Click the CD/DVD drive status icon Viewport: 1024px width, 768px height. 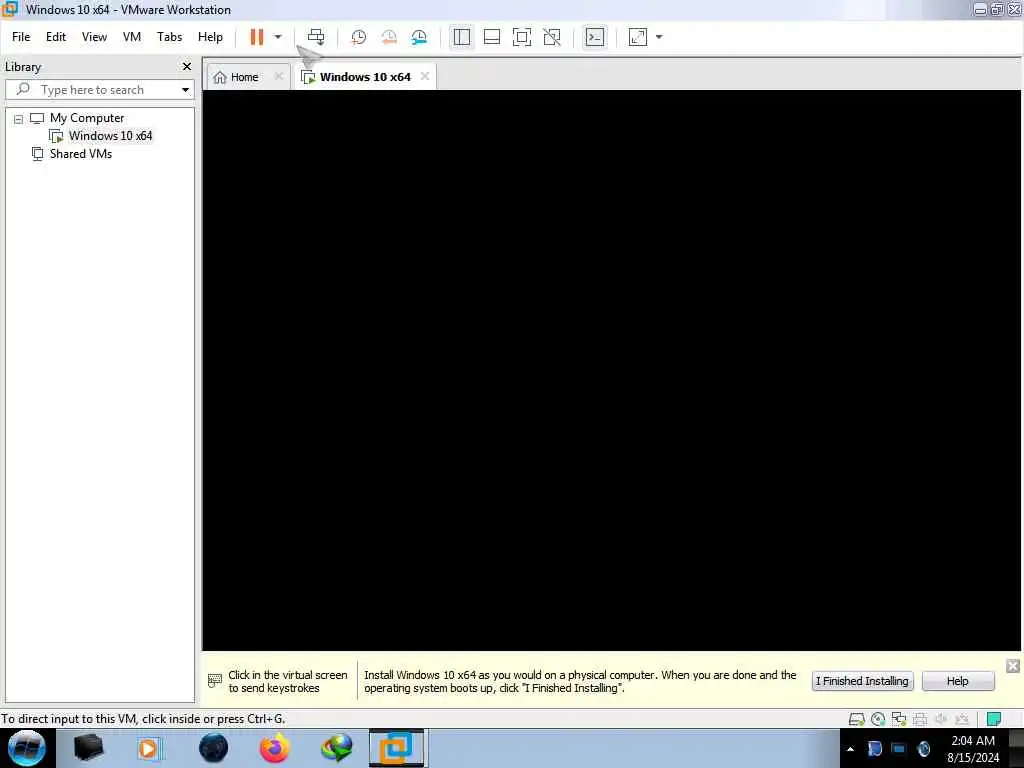878,720
